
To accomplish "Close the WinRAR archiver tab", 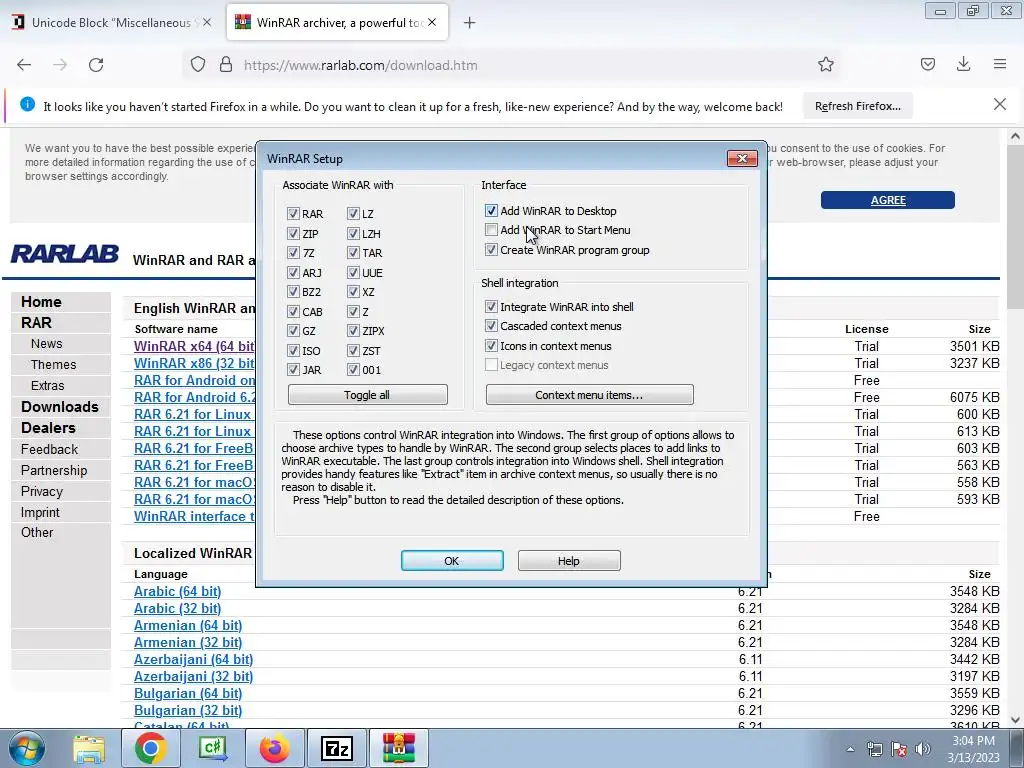I will (432, 22).
